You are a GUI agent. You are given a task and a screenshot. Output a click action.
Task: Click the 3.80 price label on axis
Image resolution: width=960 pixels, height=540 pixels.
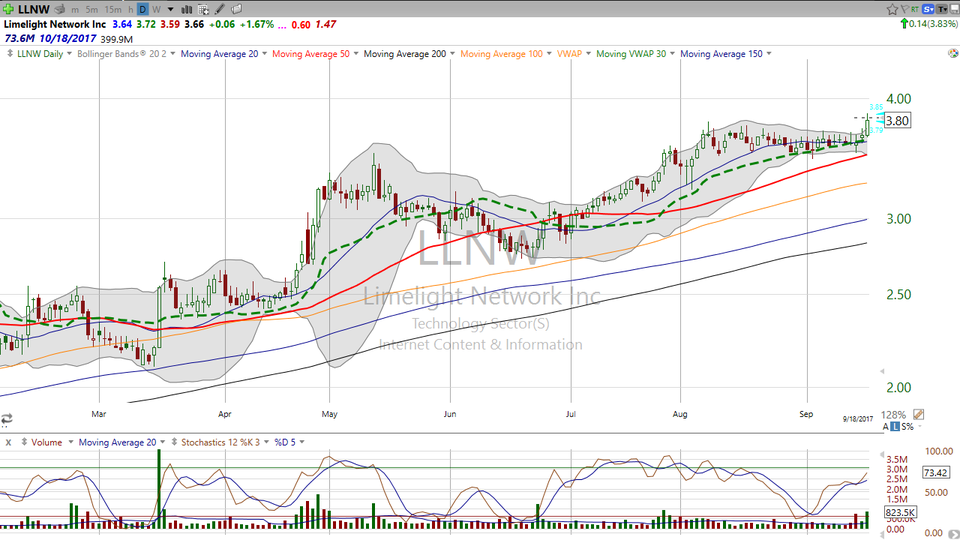pyautogui.click(x=898, y=121)
